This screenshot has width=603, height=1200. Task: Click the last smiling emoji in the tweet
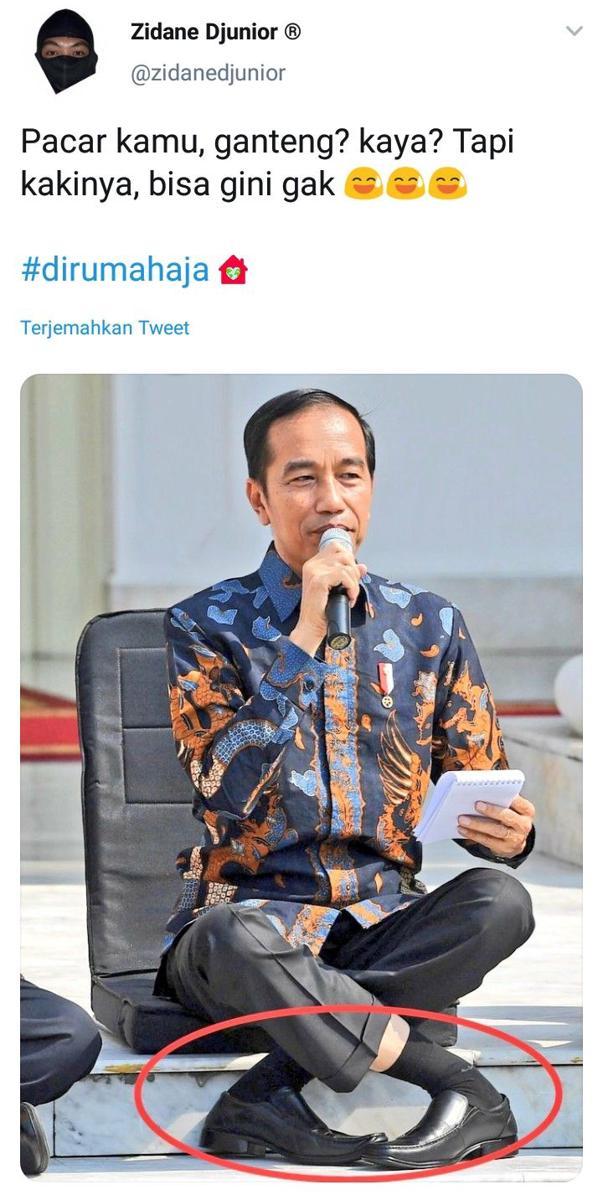pos(447,187)
